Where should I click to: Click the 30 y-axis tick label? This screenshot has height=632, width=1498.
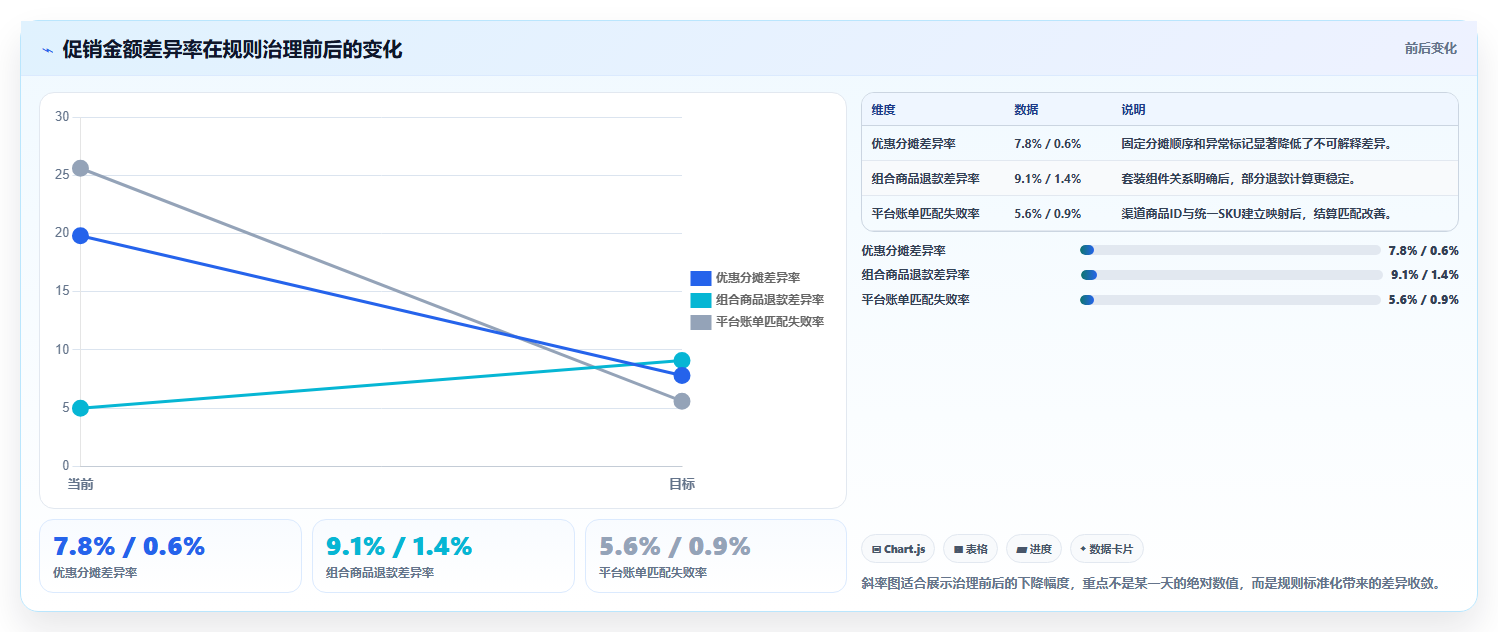[x=62, y=117]
